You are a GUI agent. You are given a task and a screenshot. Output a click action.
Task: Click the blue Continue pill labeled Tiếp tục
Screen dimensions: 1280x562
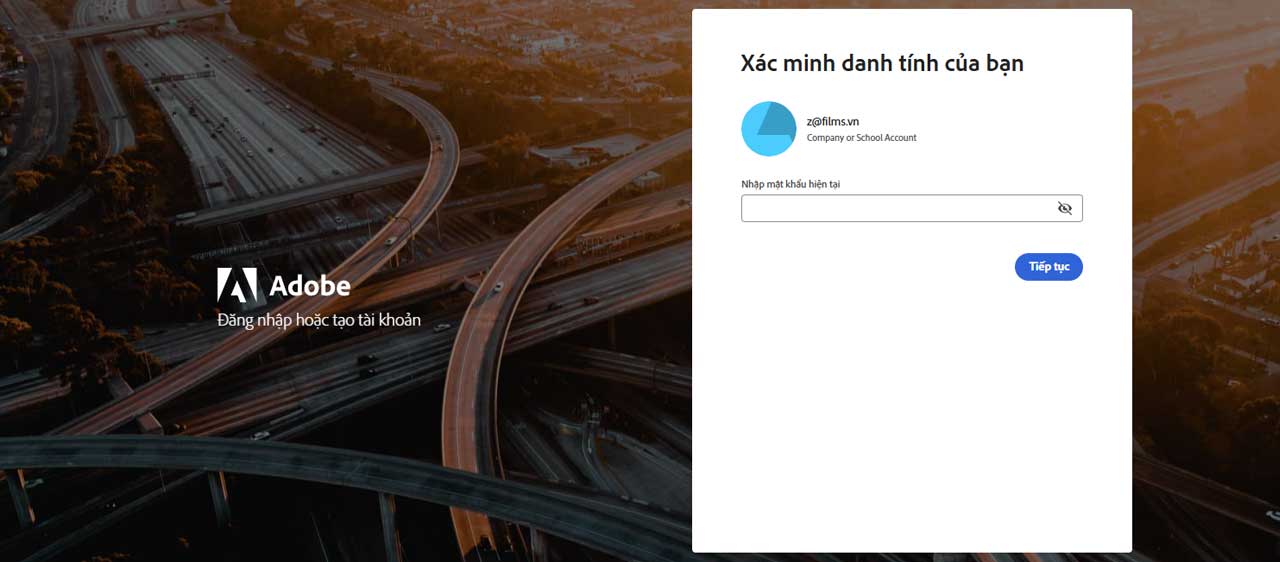pyautogui.click(x=1048, y=267)
